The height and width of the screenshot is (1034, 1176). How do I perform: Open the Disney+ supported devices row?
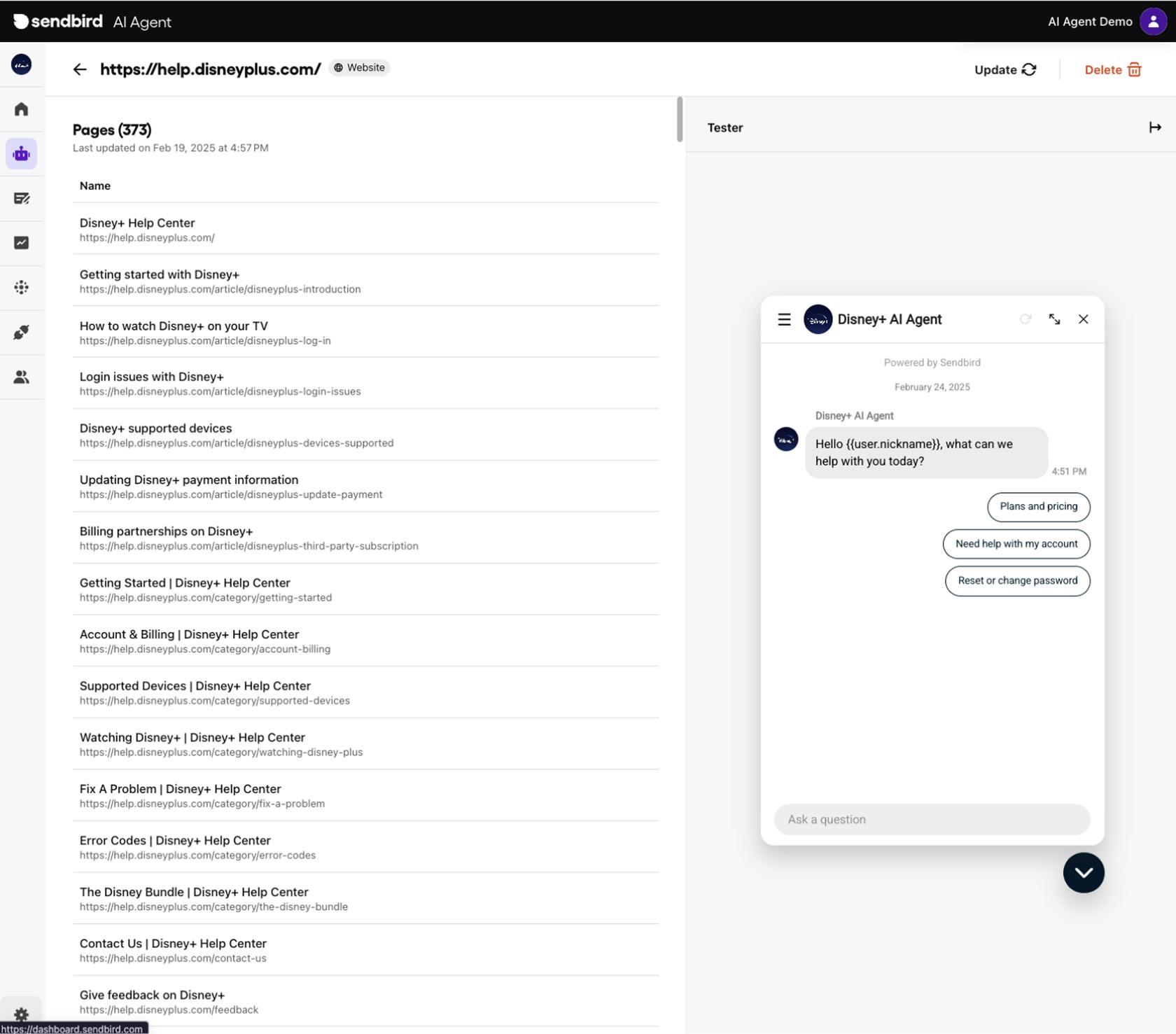155,428
